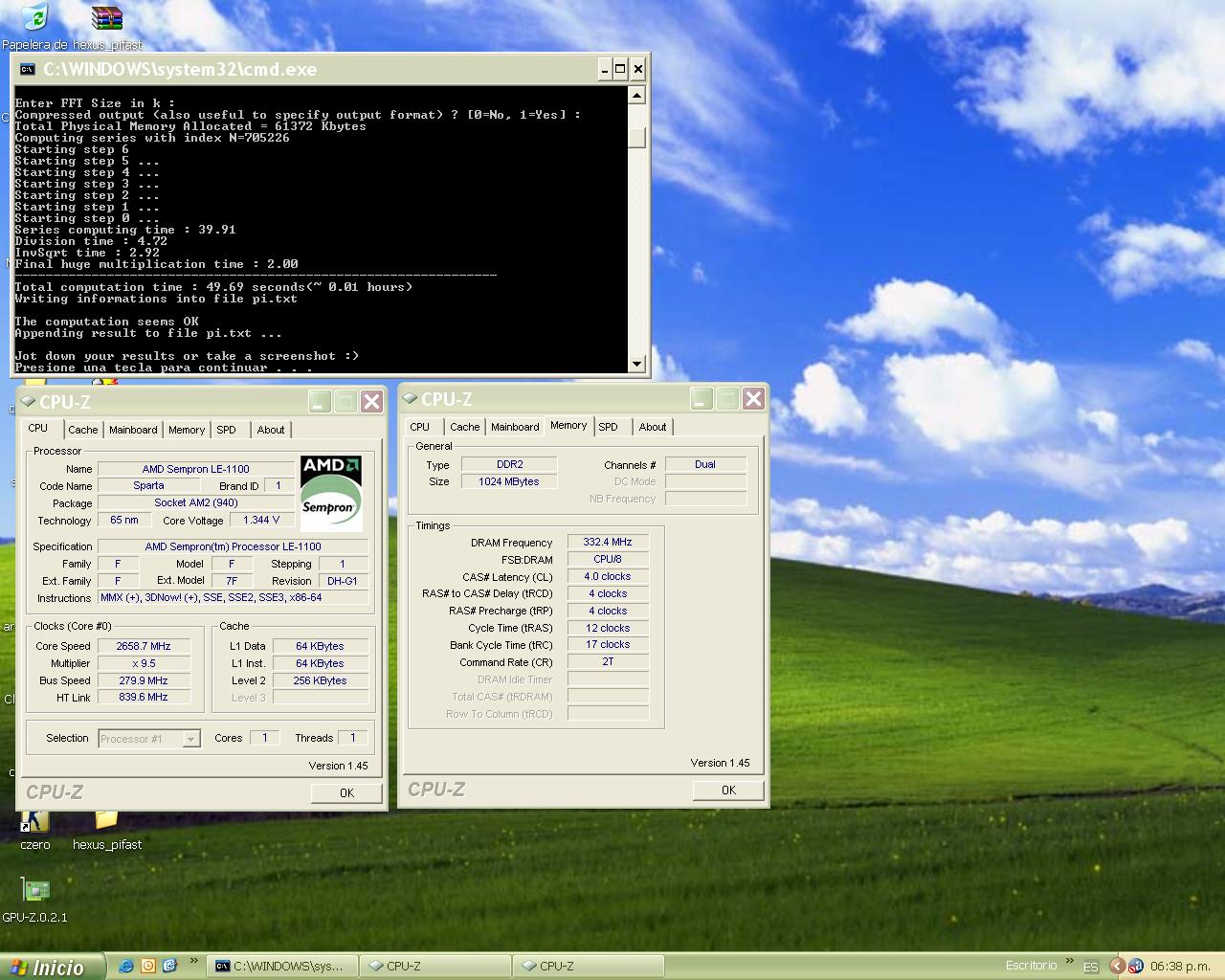
Task: Select Cache tab in left CPU-Z window
Action: pos(82,430)
